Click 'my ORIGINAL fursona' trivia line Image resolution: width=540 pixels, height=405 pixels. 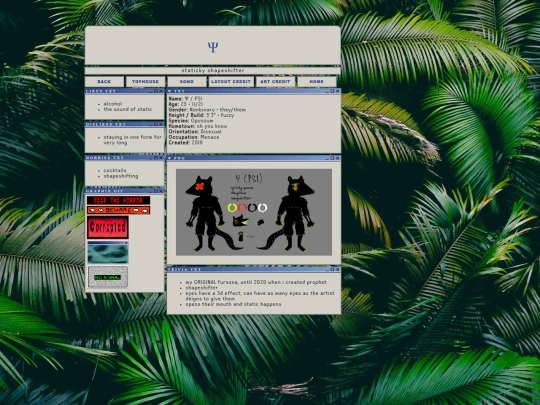256,282
